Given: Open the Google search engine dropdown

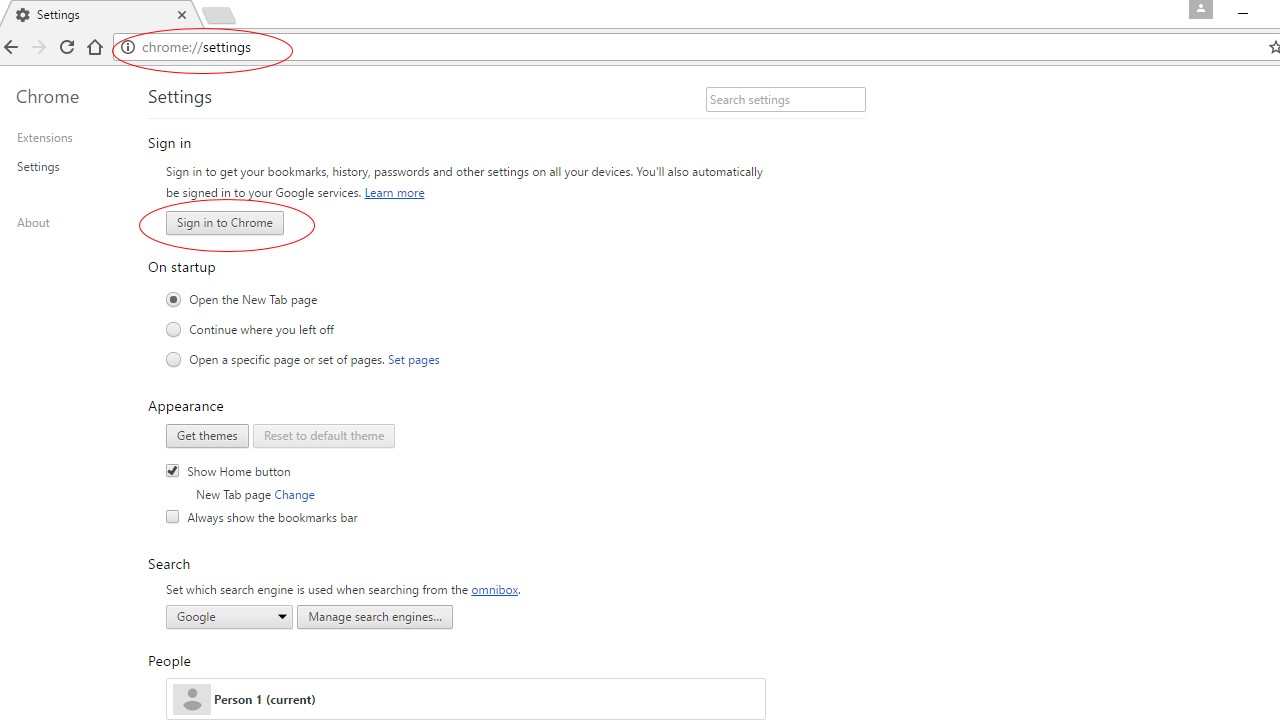Looking at the screenshot, I should [229, 617].
